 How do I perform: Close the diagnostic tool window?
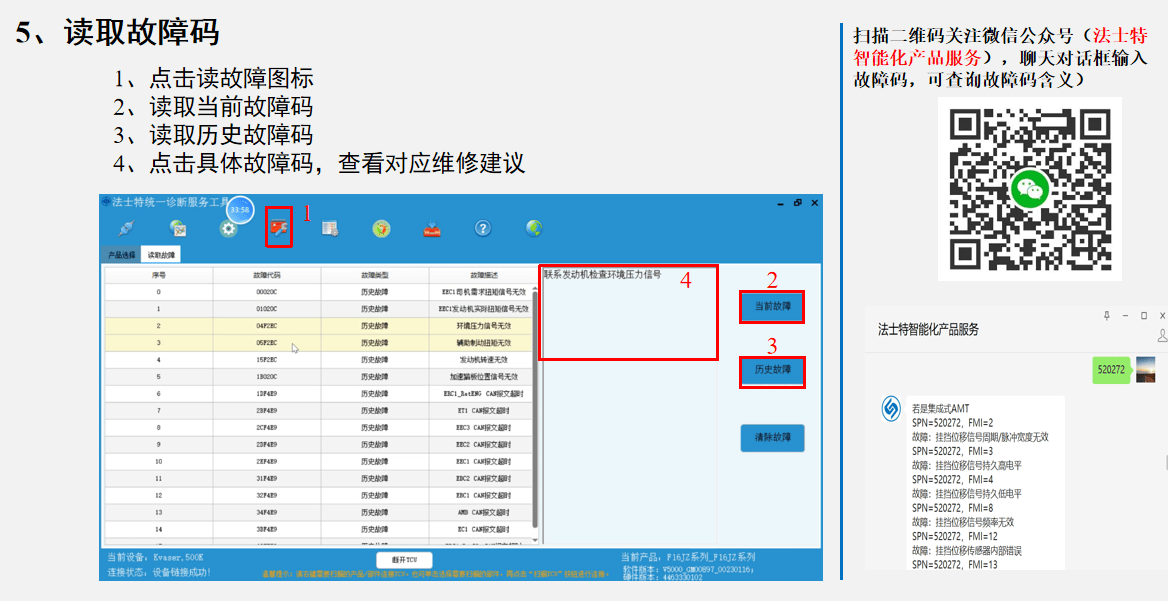[815, 203]
